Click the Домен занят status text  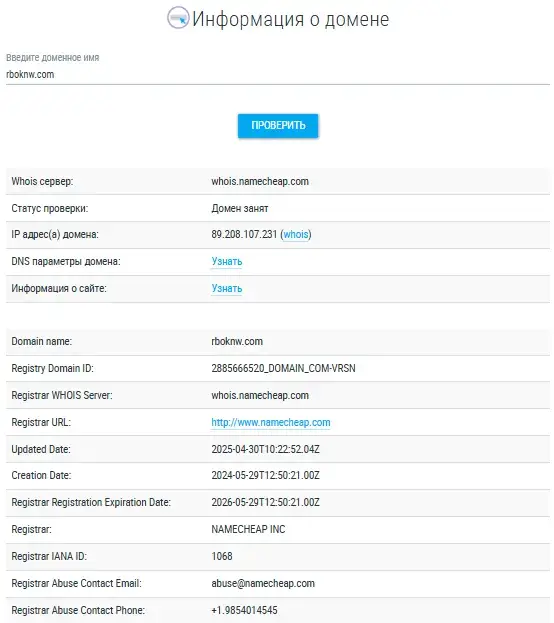[240, 209]
